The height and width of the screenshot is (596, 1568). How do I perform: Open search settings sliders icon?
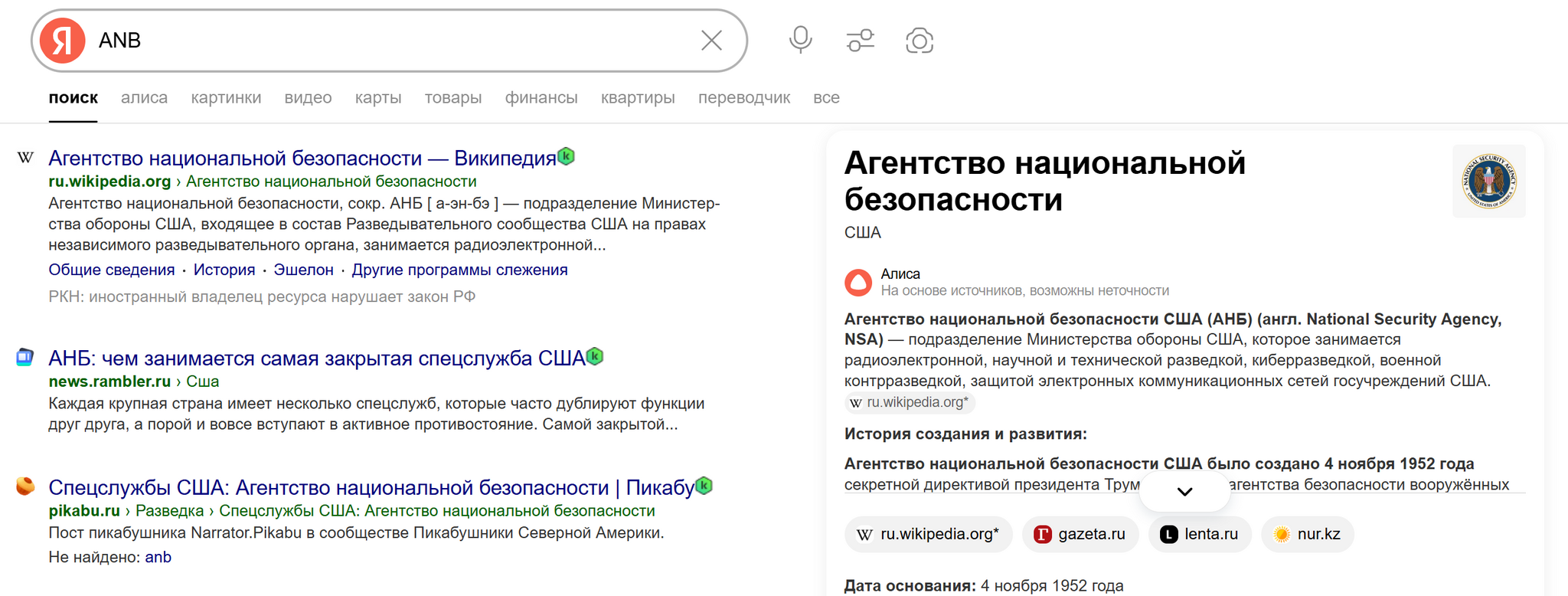(x=860, y=41)
